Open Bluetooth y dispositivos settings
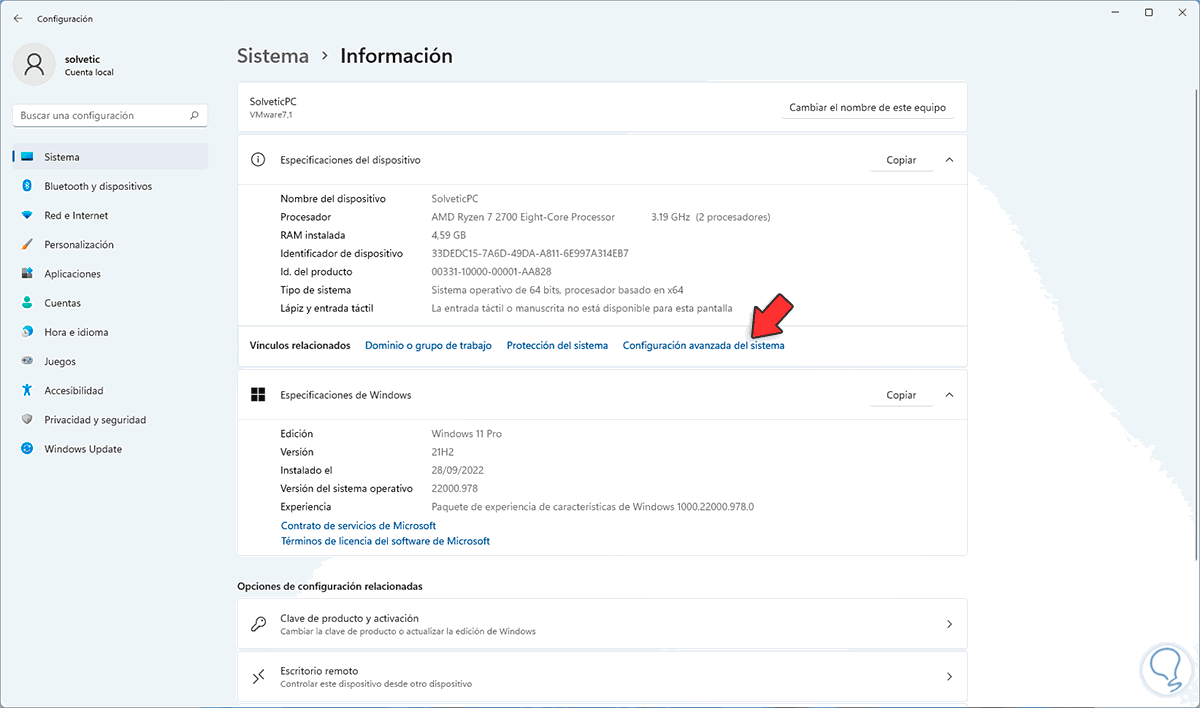1200x708 pixels. pyautogui.click(x=97, y=186)
